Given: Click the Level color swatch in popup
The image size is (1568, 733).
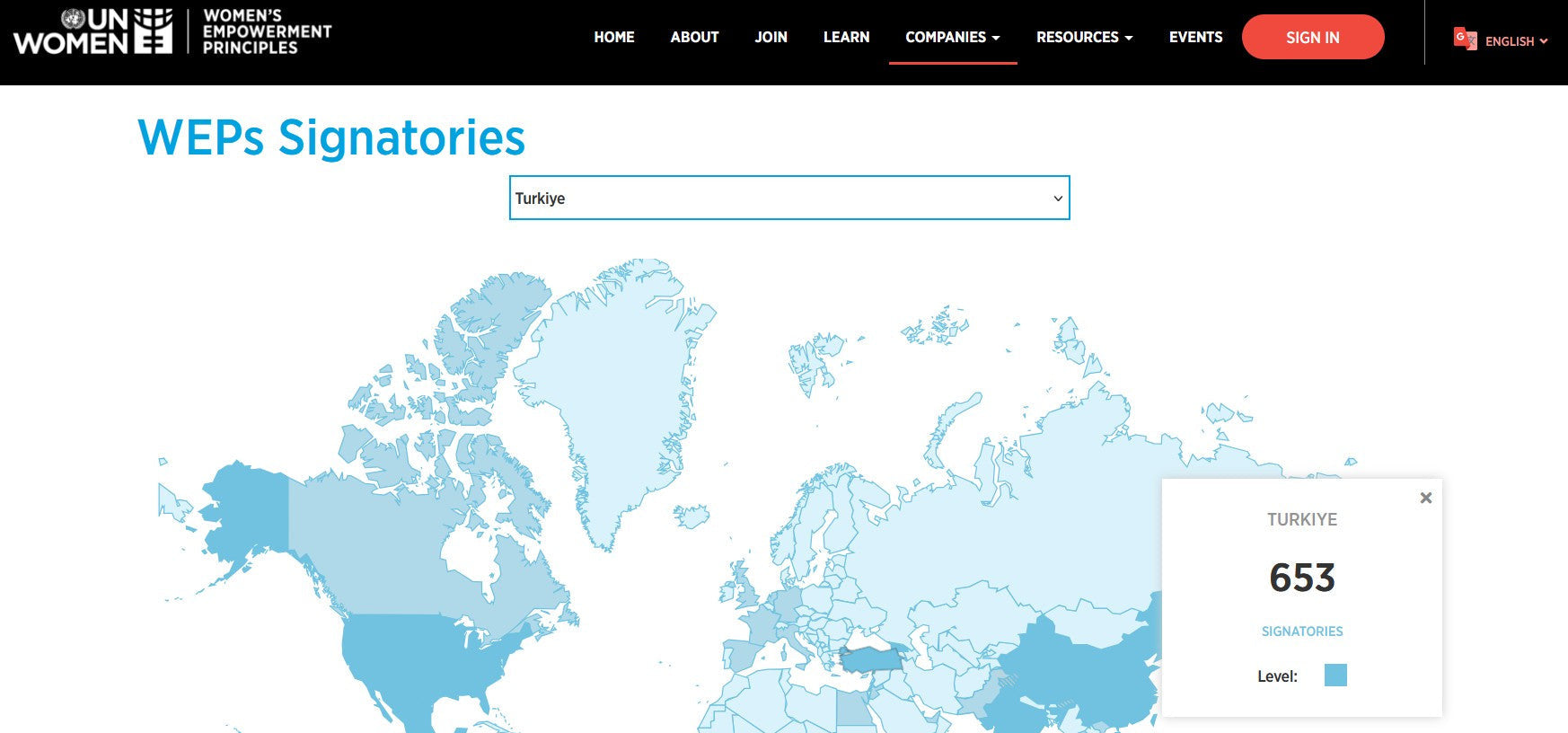Looking at the screenshot, I should click(x=1335, y=676).
